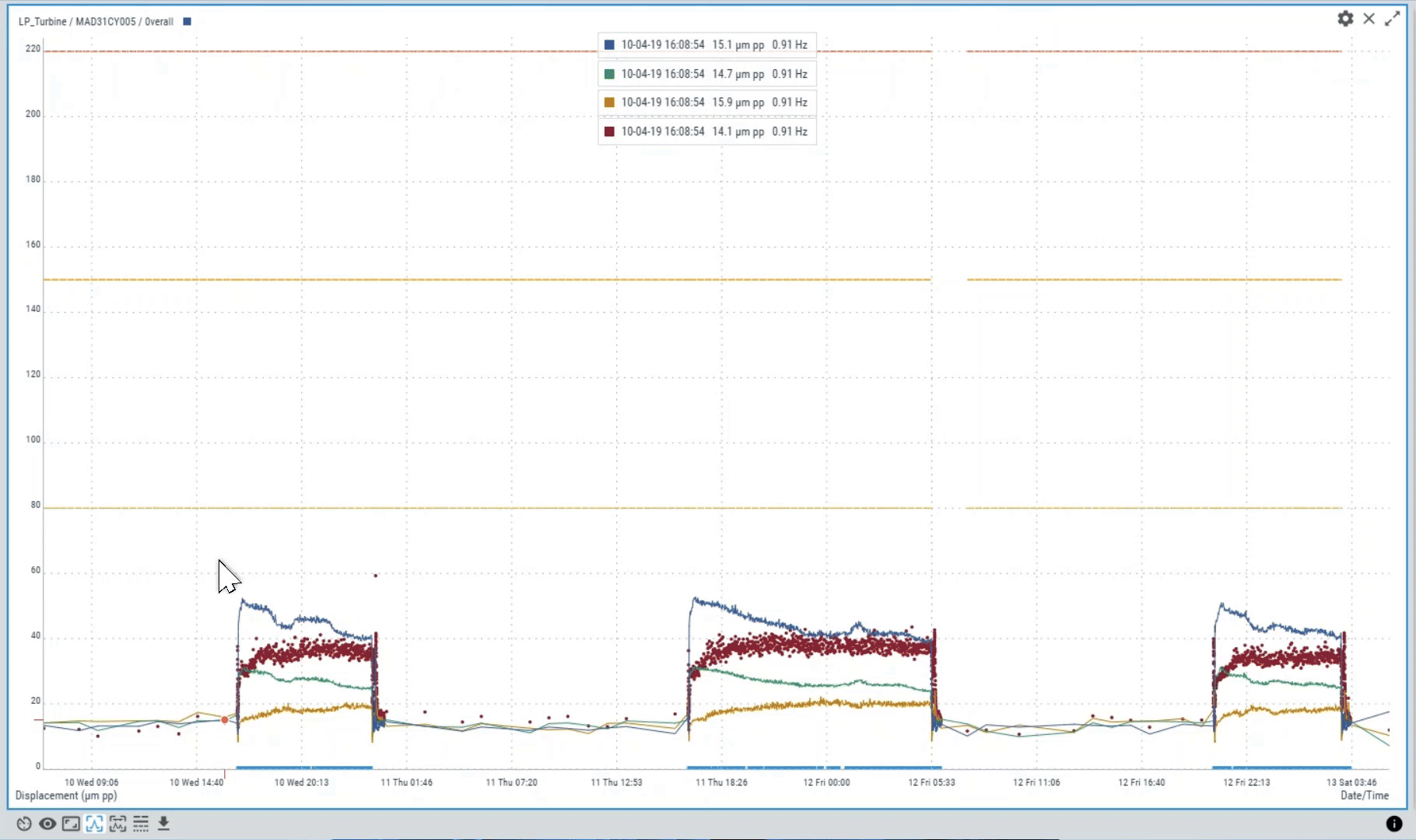Image resolution: width=1416 pixels, height=840 pixels.
Task: Click the dark red 14.1 µm pp legend entry
Action: (706, 131)
